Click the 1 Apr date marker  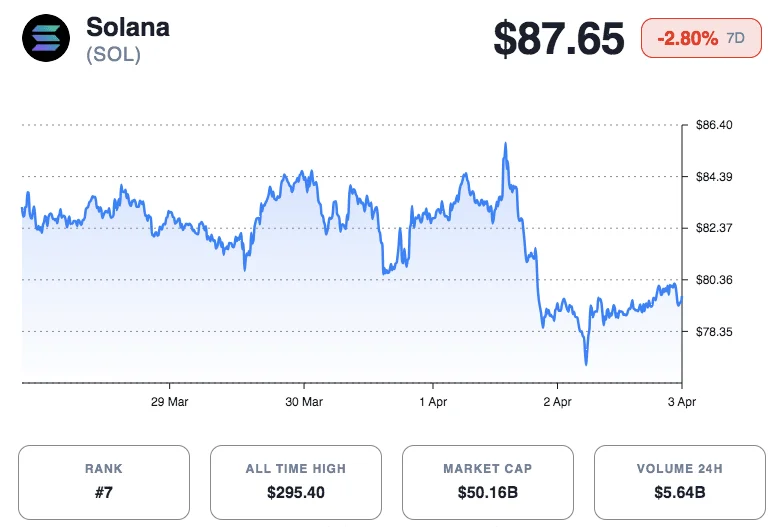click(x=432, y=401)
